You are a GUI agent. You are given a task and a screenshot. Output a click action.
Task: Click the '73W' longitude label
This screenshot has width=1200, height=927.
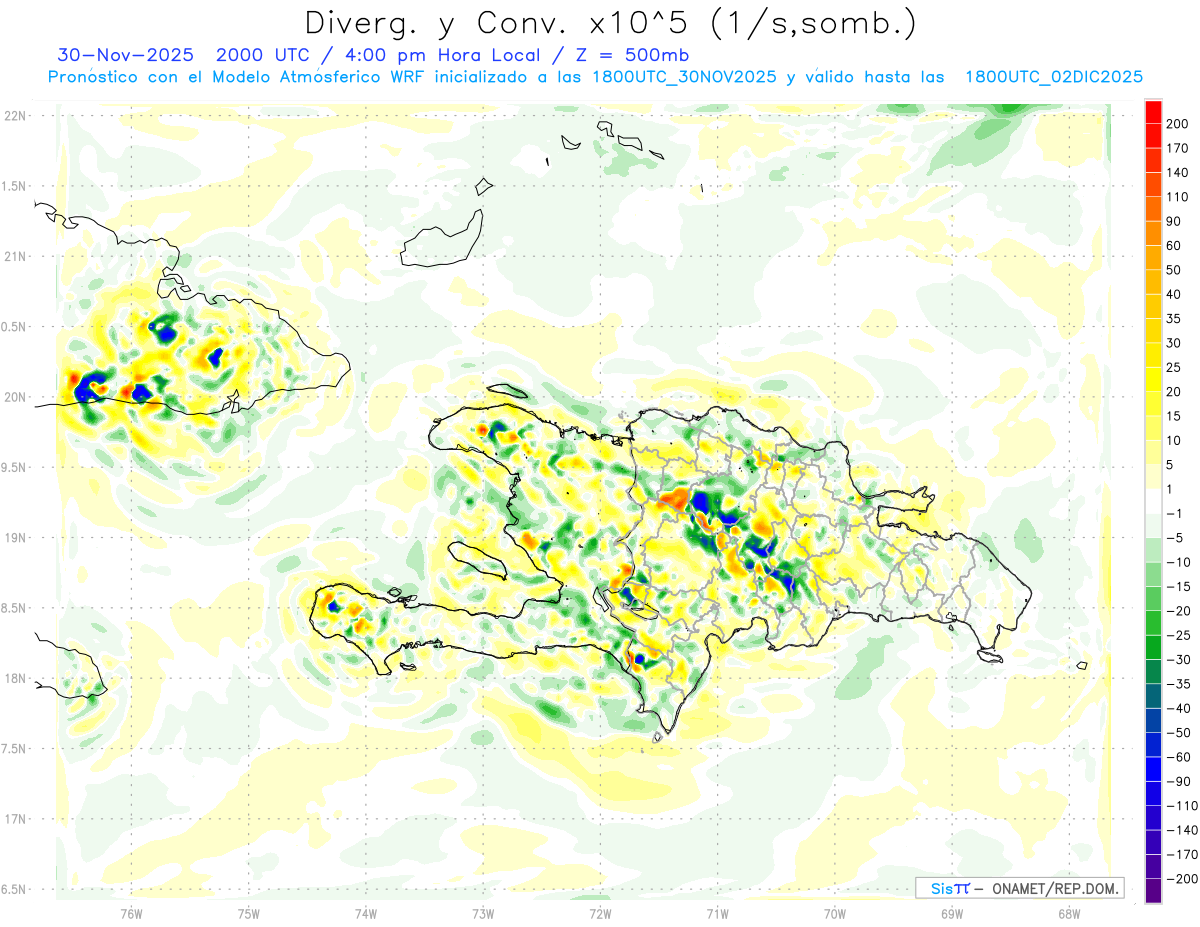(483, 913)
